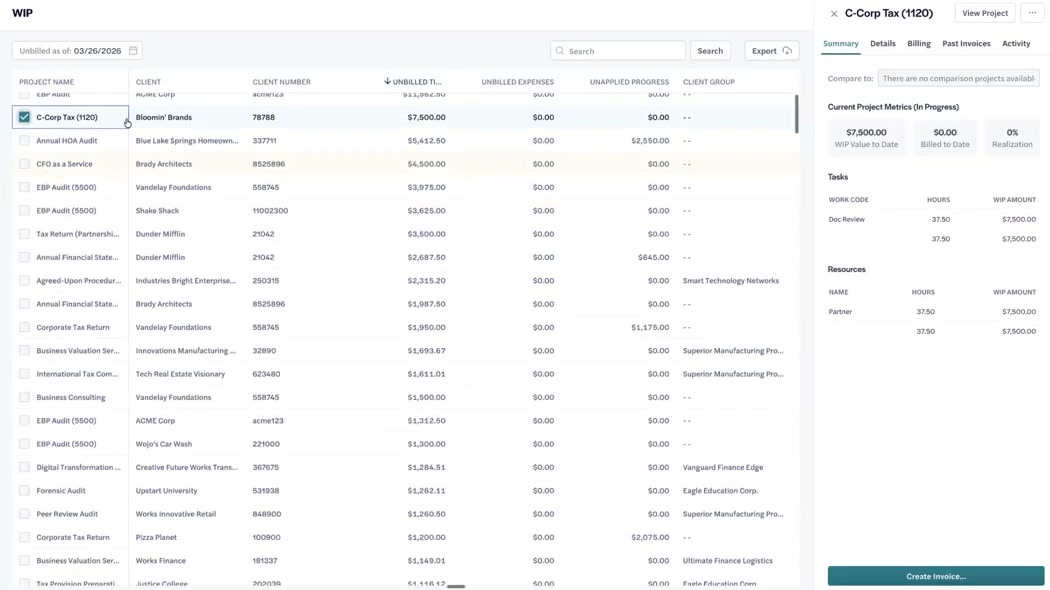Switch to the Details tab
Viewport: 1050px width, 590px height.
(883, 44)
